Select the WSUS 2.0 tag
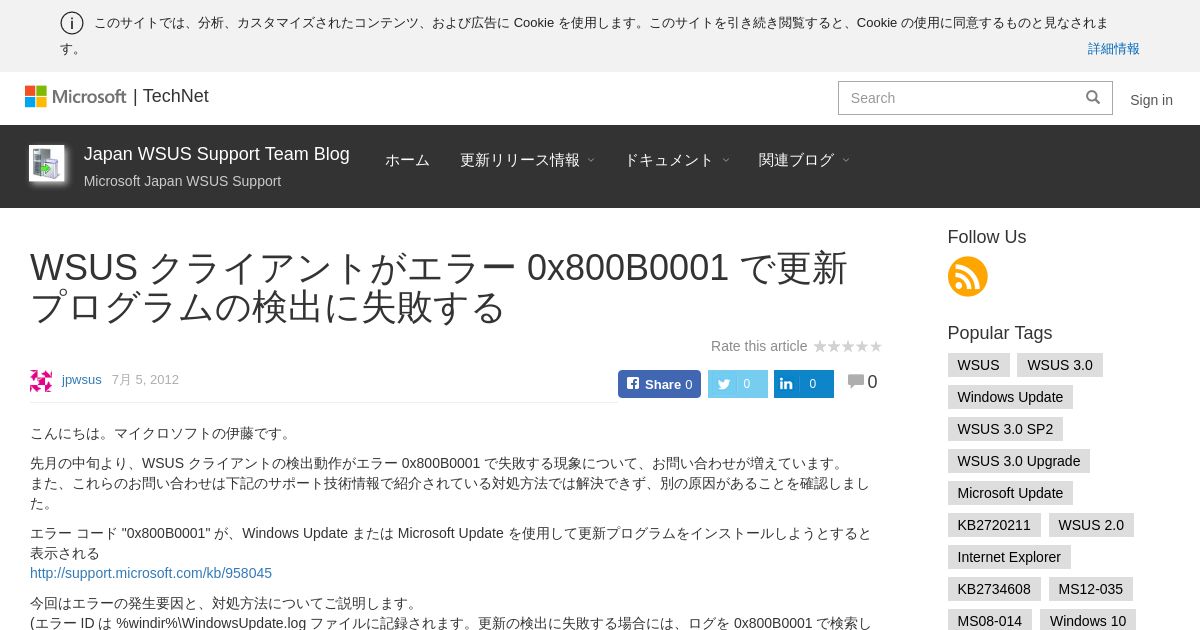The width and height of the screenshot is (1200, 630). 1091,525
